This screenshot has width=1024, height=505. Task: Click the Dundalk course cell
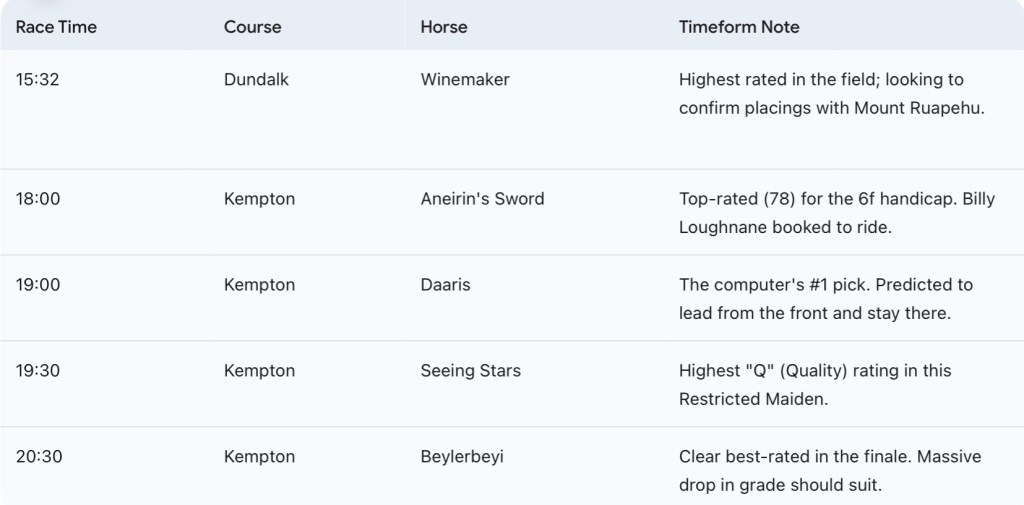pyautogui.click(x=256, y=80)
